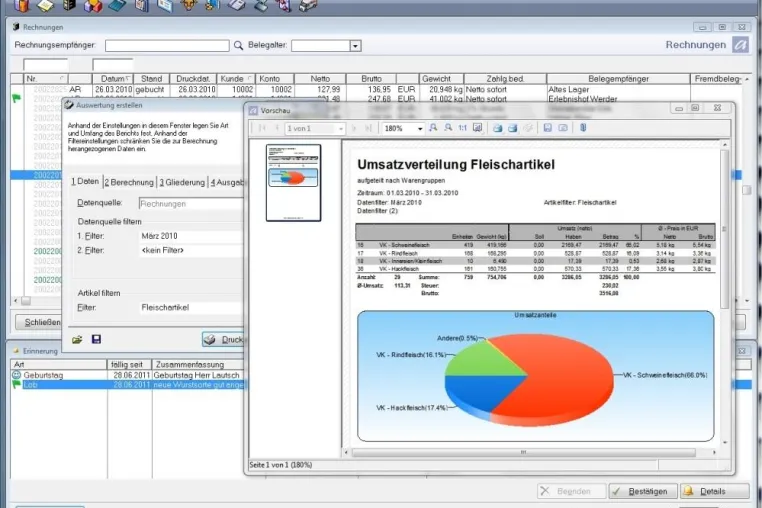The width and height of the screenshot is (762, 508).
Task: Click the paperclip icon in Vorschau toolbar
Action: pos(583,128)
